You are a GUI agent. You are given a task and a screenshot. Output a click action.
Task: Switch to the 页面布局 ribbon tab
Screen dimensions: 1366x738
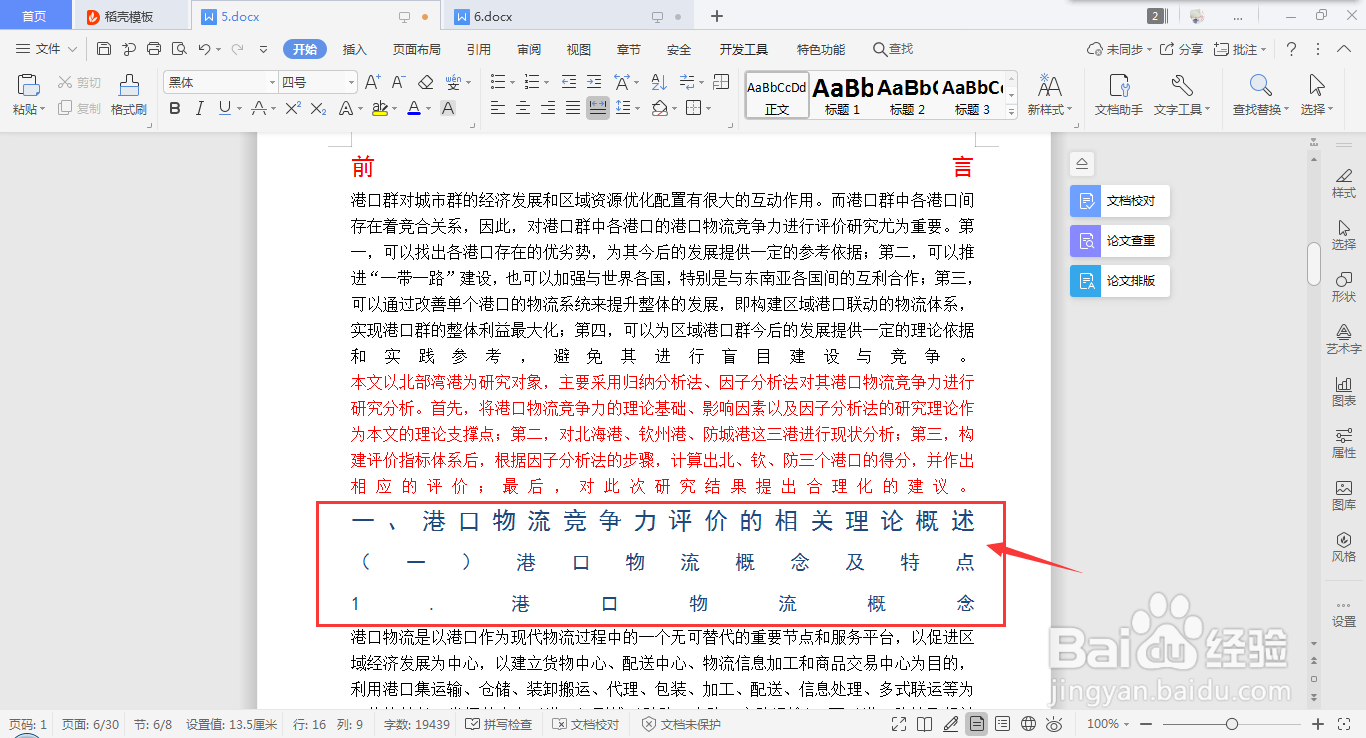(416, 48)
